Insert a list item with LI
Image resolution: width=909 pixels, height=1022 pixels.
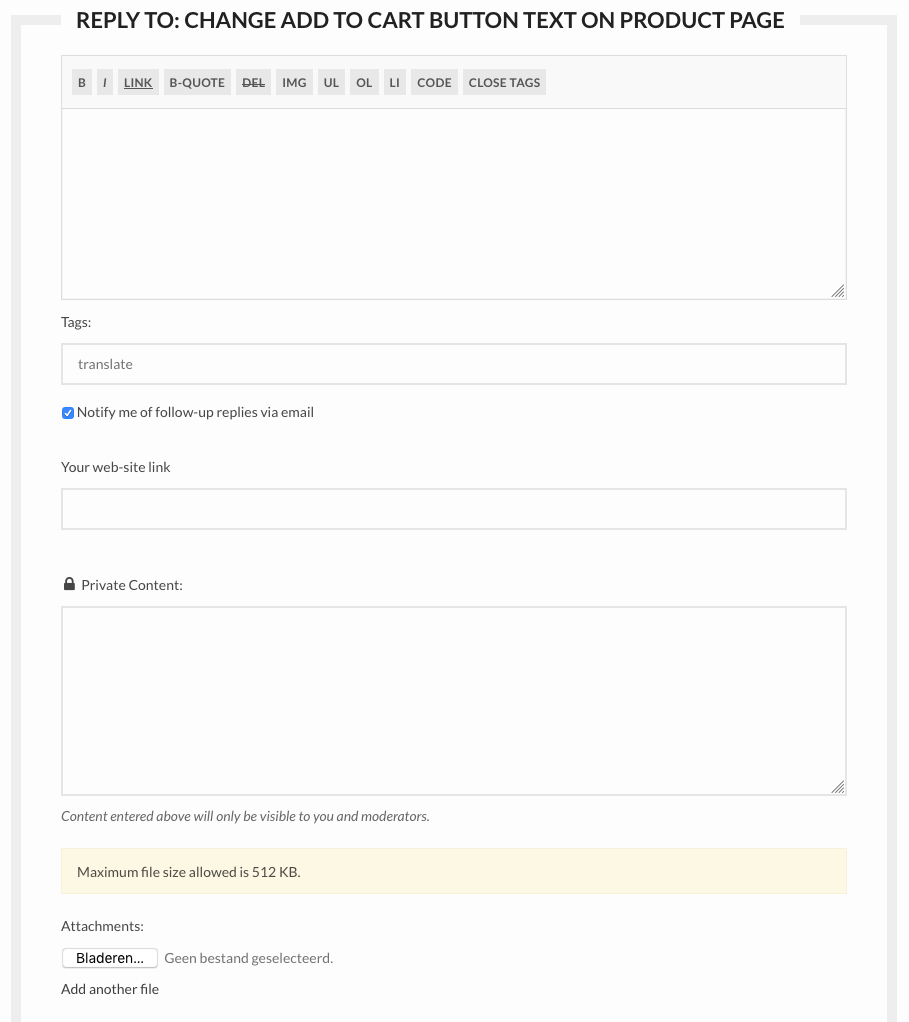pyautogui.click(x=394, y=83)
